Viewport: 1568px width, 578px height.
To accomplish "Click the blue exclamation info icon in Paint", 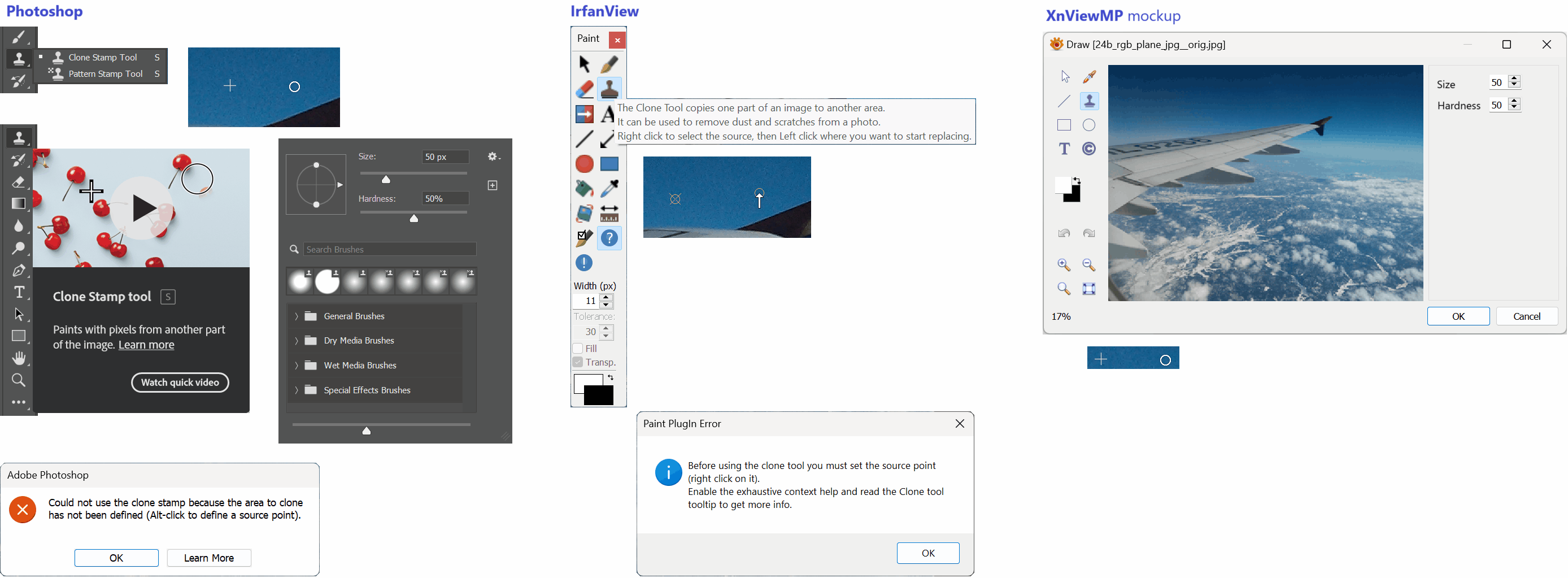I will pyautogui.click(x=583, y=263).
